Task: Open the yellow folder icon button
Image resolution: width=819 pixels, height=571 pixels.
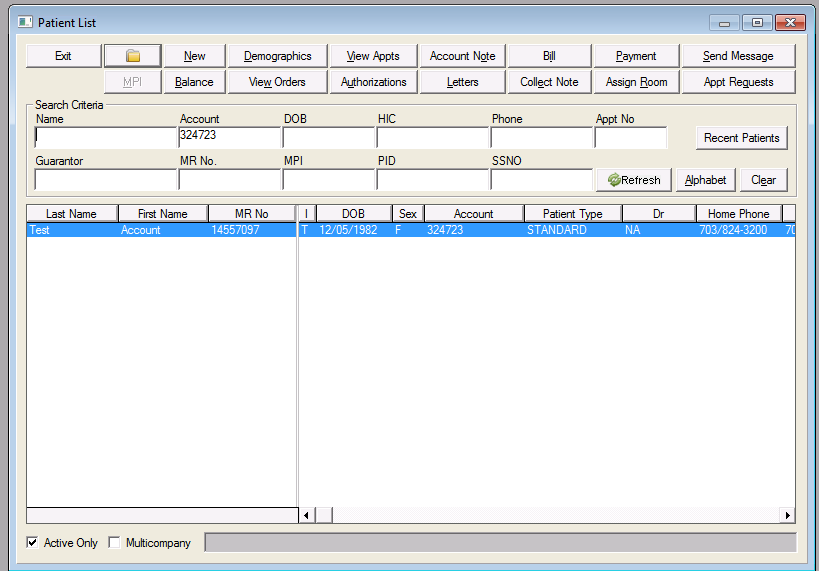Action: click(132, 56)
